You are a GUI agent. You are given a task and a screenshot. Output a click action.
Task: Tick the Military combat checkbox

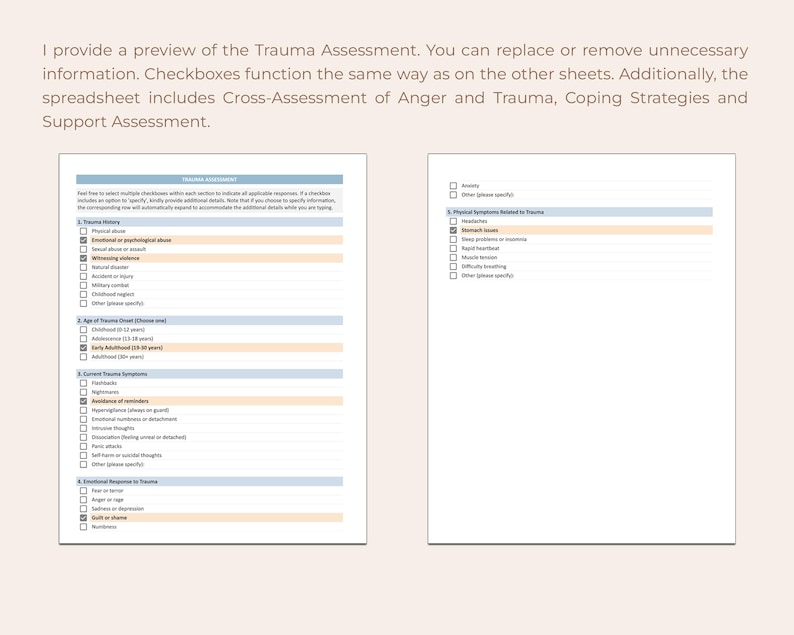click(x=84, y=285)
